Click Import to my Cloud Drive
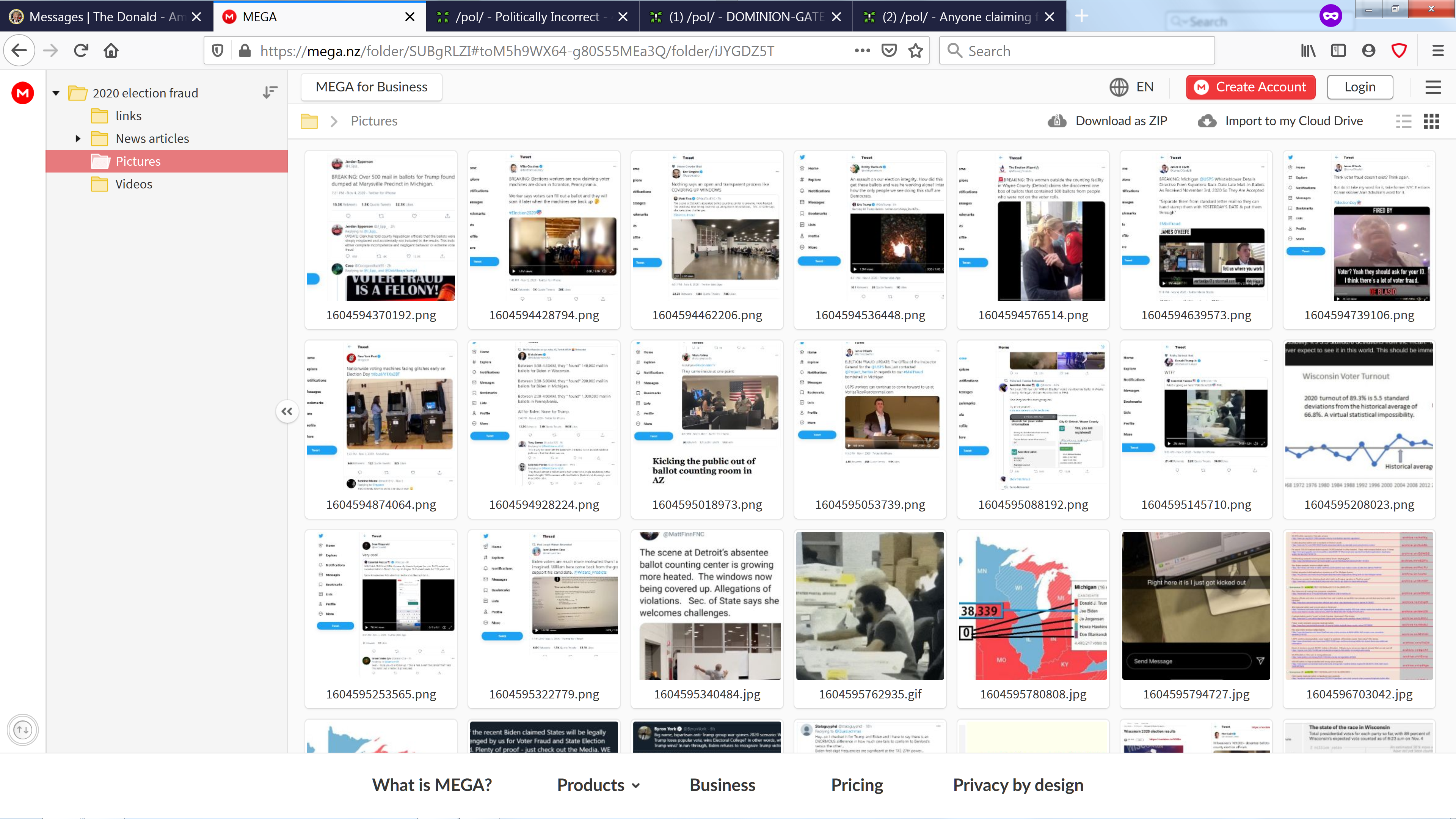 point(1281,121)
